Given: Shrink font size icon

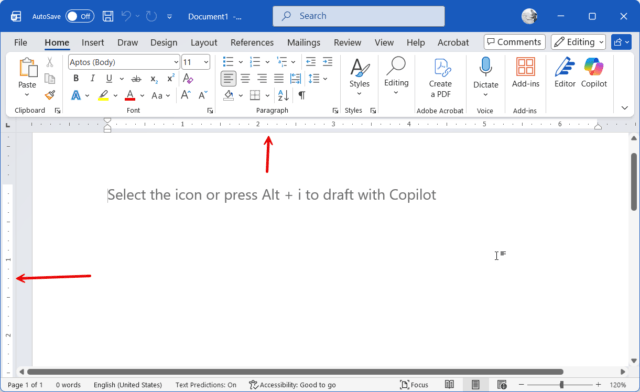Looking at the screenshot, I should coord(202,95).
